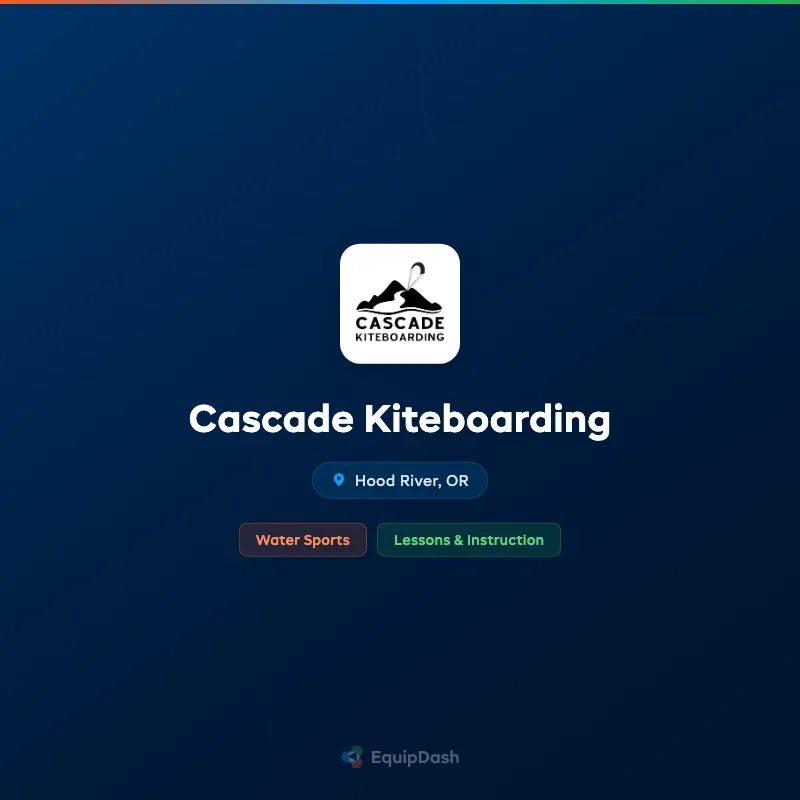Toggle the Lessons & Instruction chip
The height and width of the screenshot is (800, 800).
[x=469, y=540]
